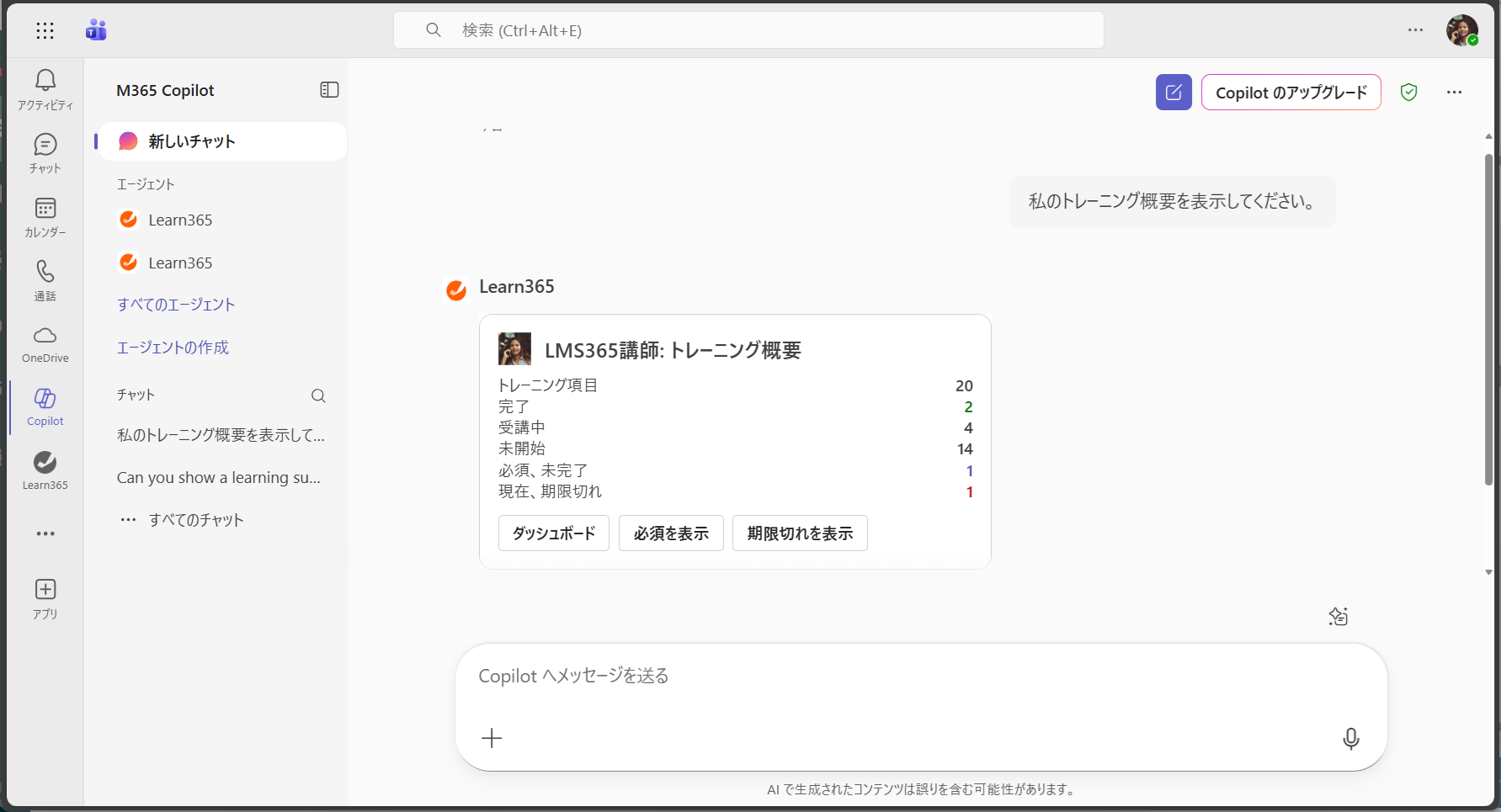The height and width of the screenshot is (812, 1501).
Task: Open the more options ellipsis beside shield
Action: (x=1455, y=93)
